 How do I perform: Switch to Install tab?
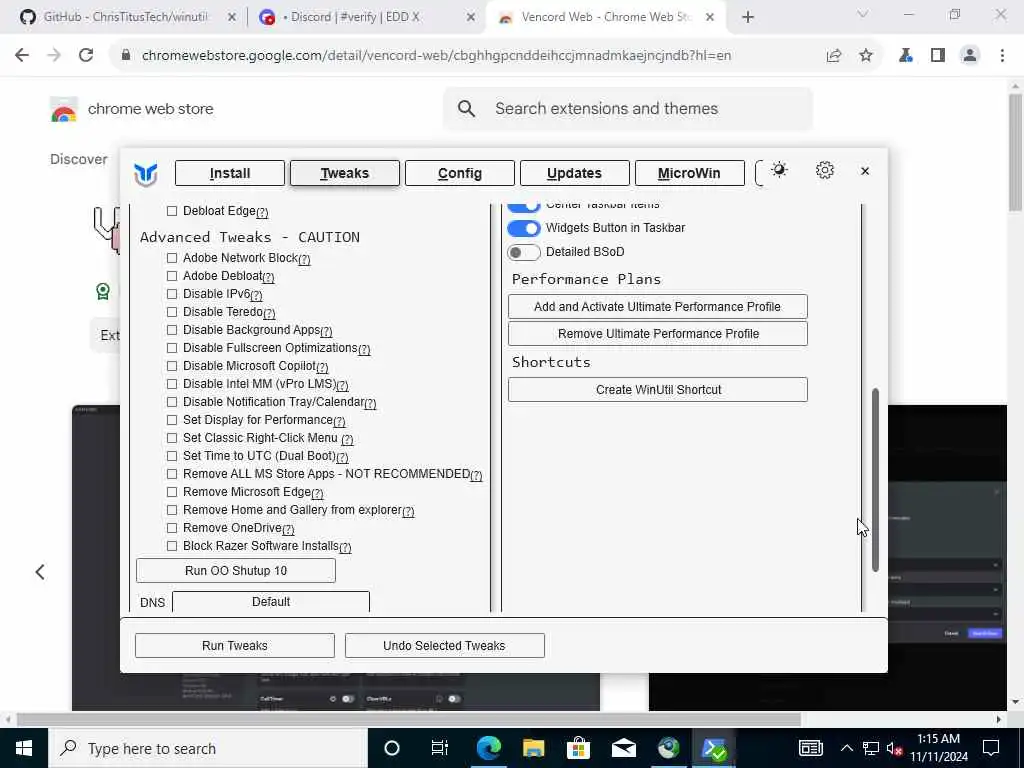230,173
